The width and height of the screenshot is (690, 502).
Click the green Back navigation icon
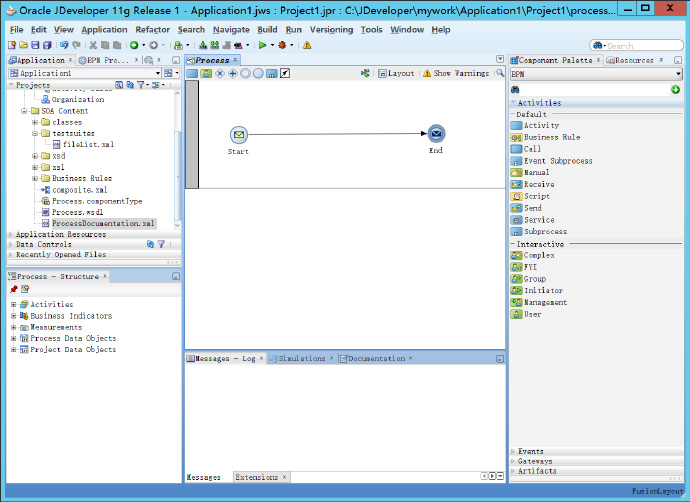pyautogui.click(x=134, y=45)
